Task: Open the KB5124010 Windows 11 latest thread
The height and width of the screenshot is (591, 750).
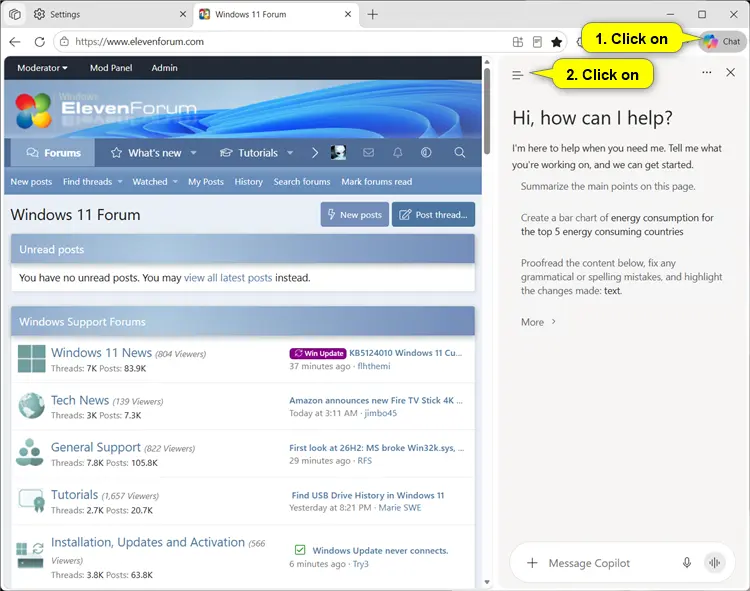Action: 406,353
